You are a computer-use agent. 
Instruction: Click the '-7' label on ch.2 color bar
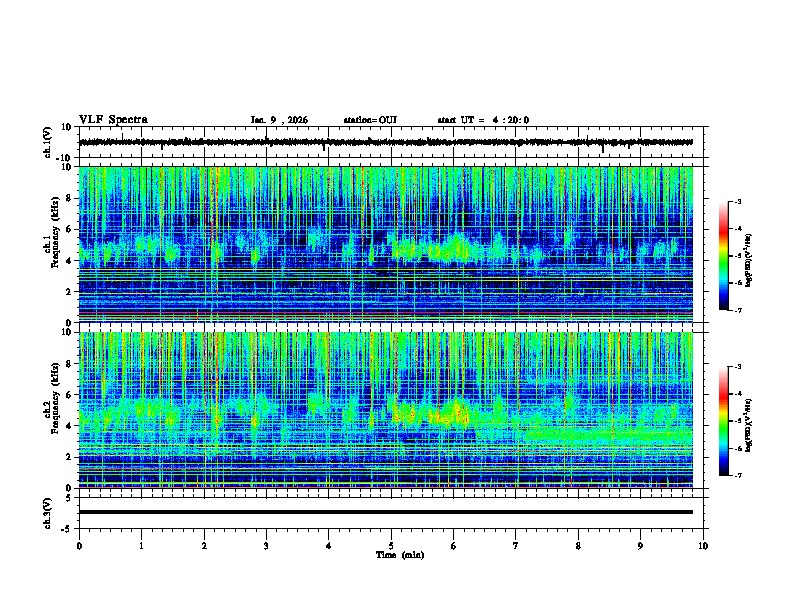click(x=738, y=476)
